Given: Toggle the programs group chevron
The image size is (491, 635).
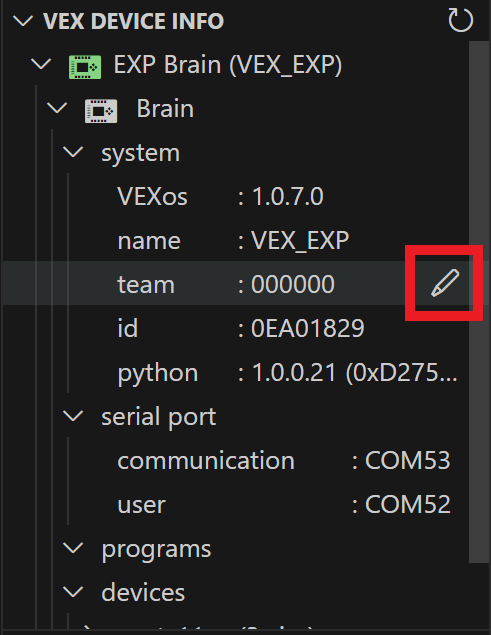Looking at the screenshot, I should point(73,548).
